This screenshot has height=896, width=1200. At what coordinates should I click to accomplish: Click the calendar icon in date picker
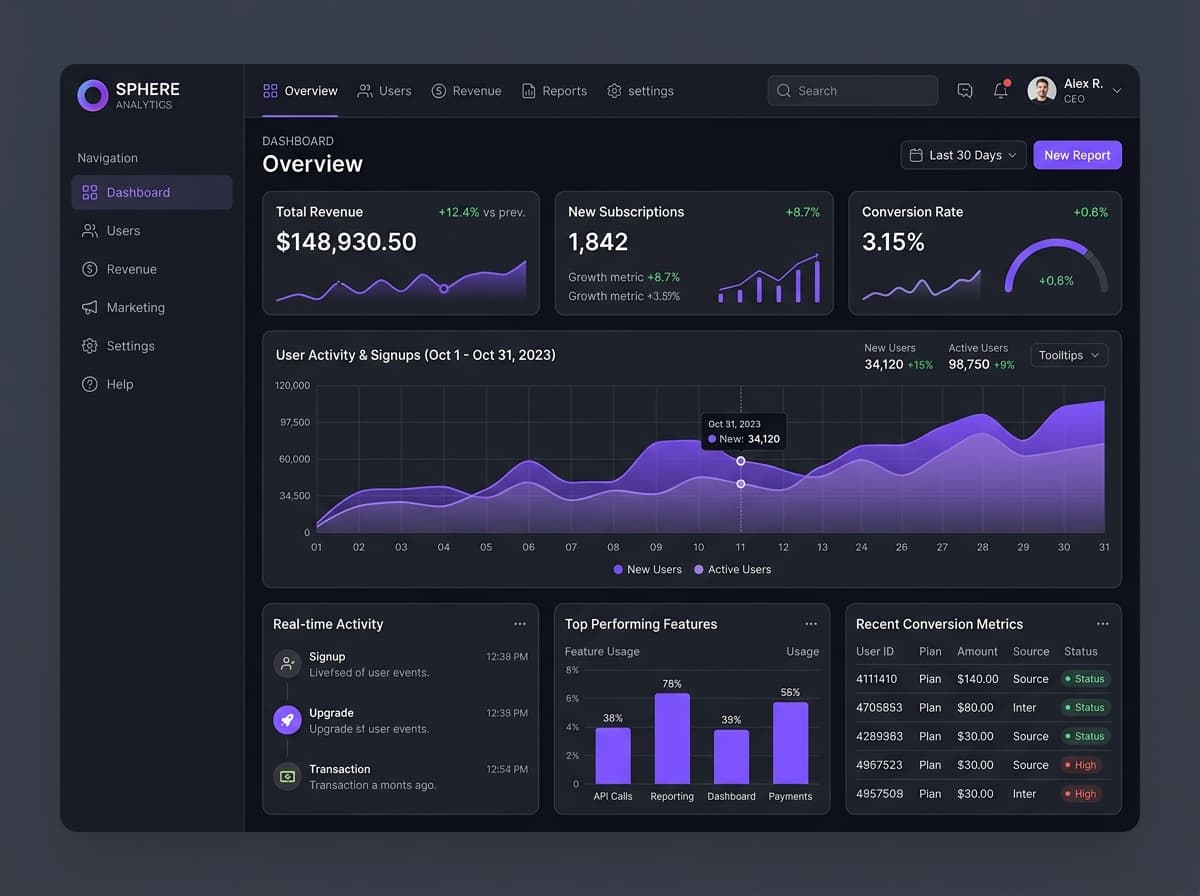click(916, 155)
